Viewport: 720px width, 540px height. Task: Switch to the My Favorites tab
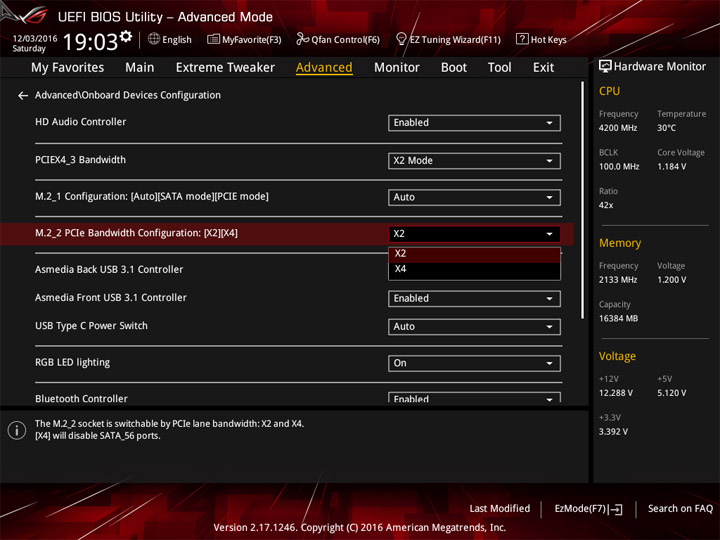[x=68, y=68]
